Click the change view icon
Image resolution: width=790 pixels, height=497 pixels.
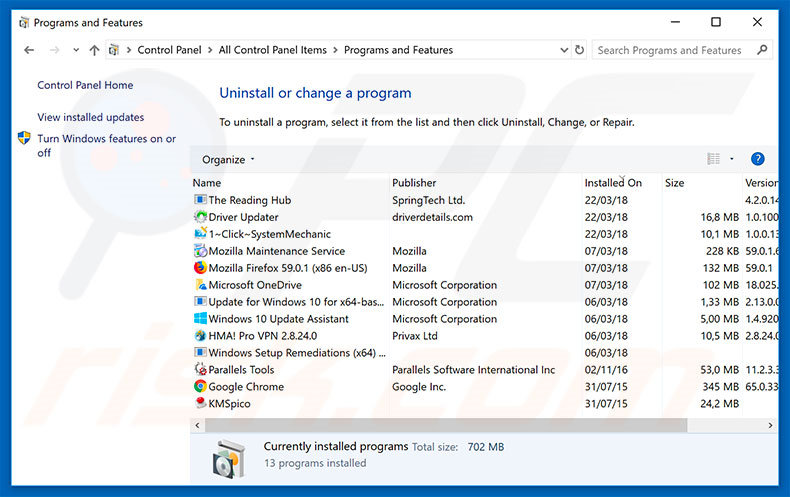point(713,159)
